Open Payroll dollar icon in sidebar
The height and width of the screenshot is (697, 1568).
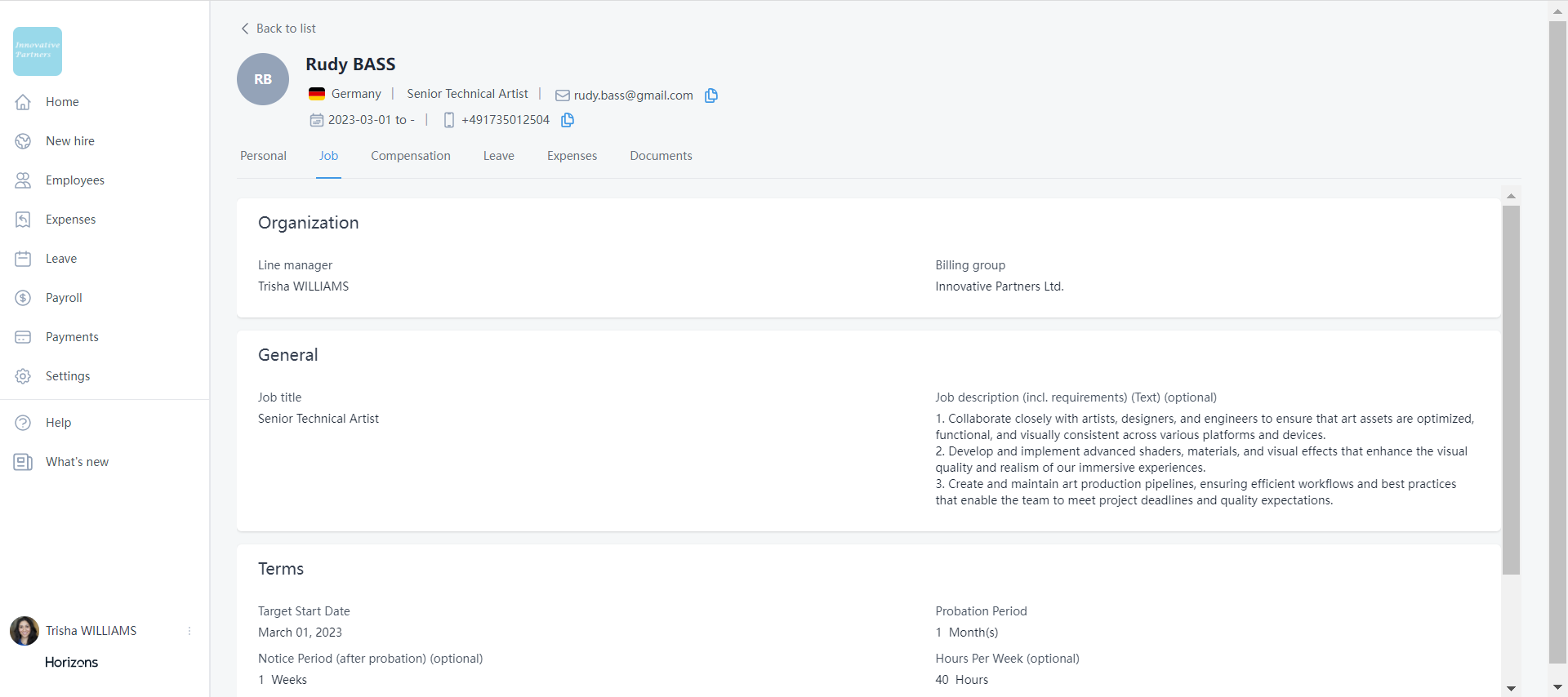click(x=23, y=298)
